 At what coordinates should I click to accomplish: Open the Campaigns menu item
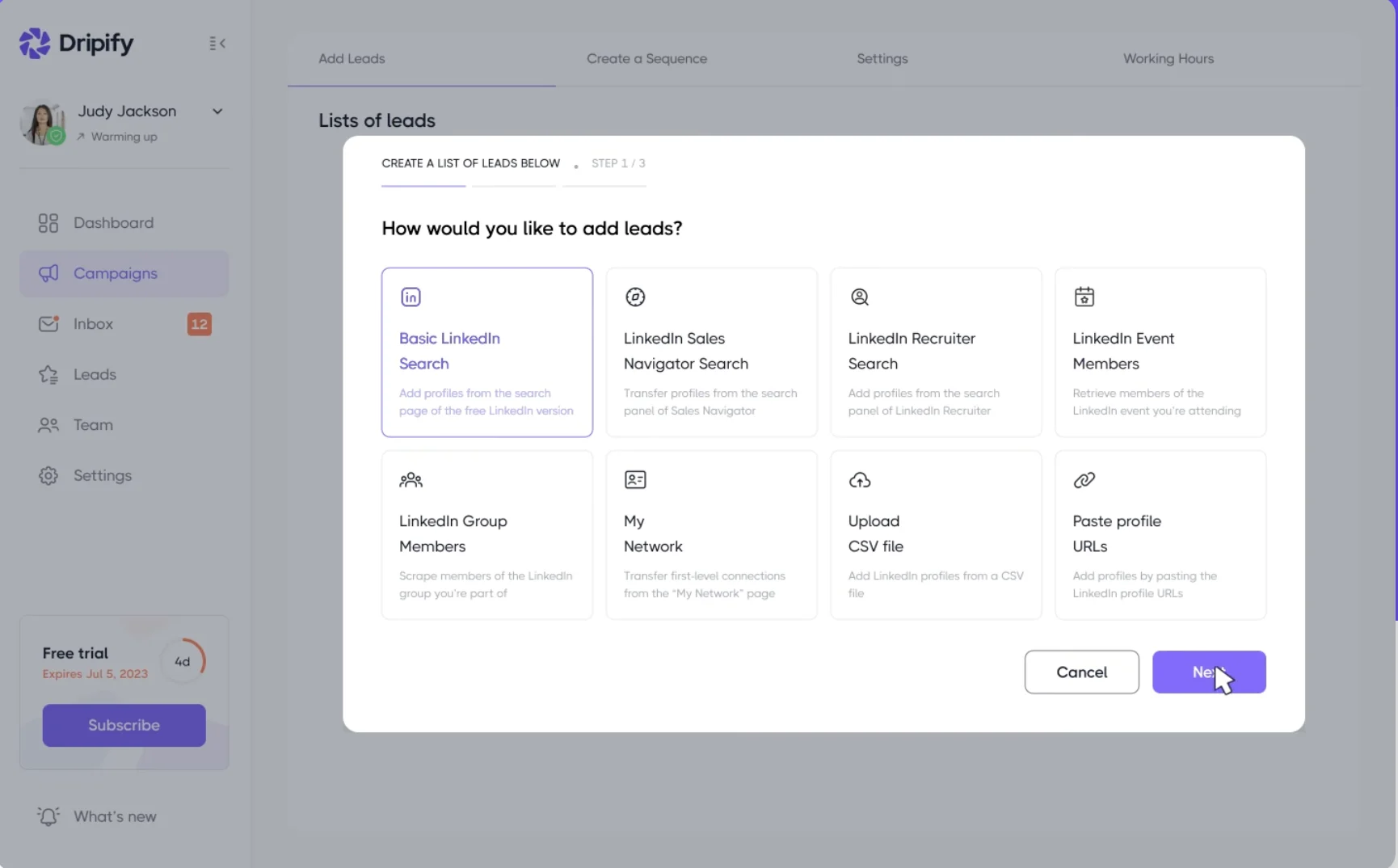click(124, 273)
